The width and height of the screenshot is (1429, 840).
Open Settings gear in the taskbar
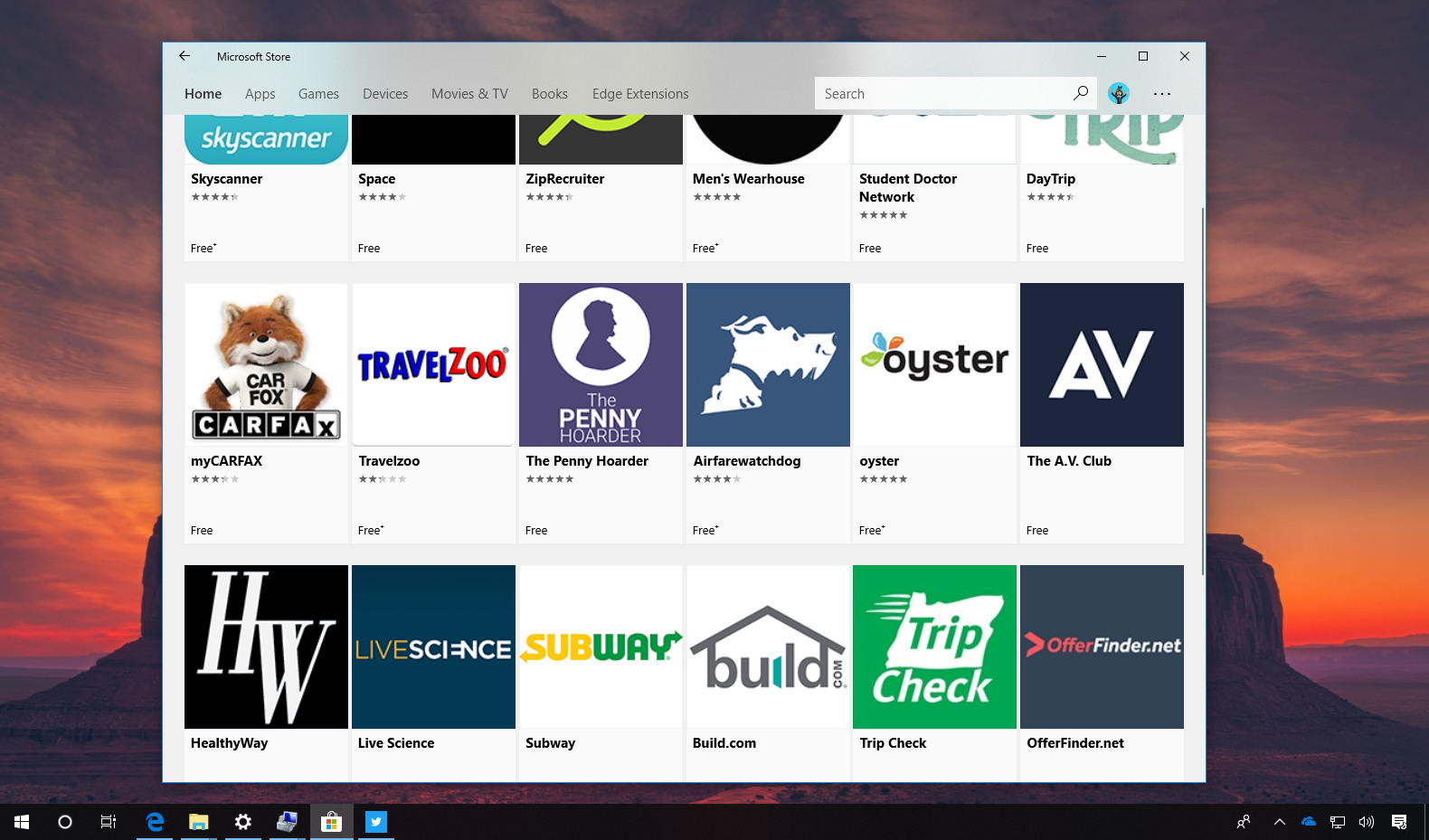coord(243,822)
